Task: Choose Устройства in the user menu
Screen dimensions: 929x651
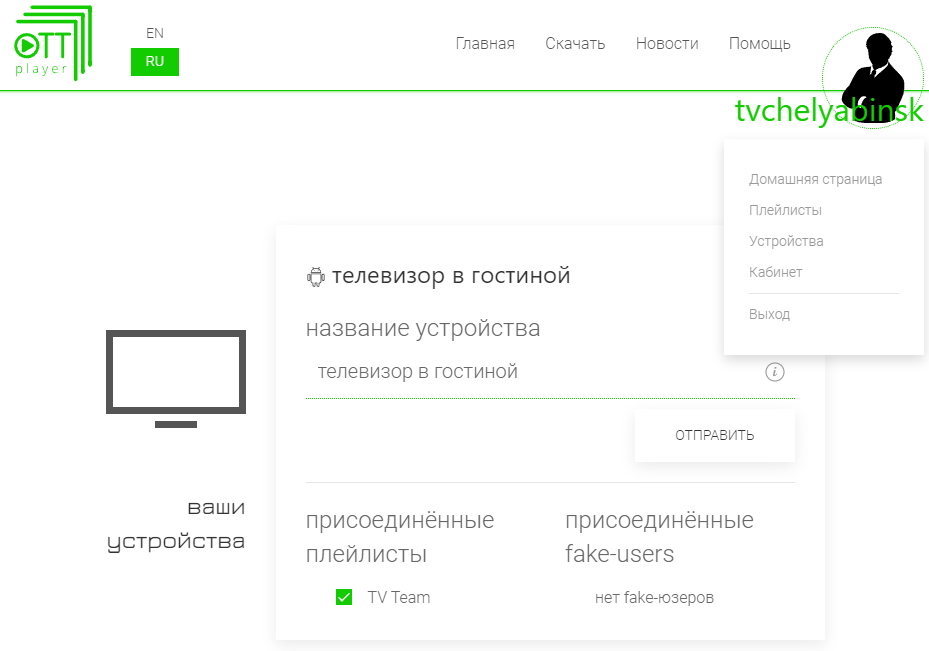Action: [786, 242]
